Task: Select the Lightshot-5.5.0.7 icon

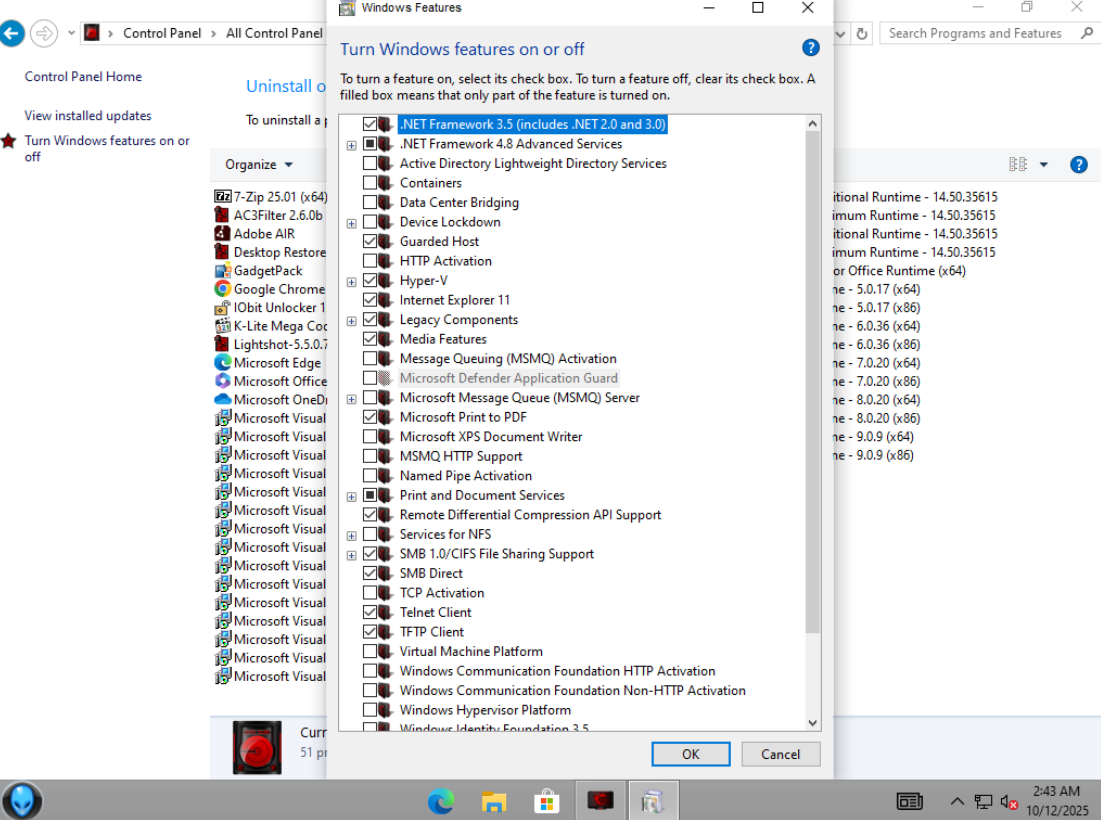Action: point(223,344)
